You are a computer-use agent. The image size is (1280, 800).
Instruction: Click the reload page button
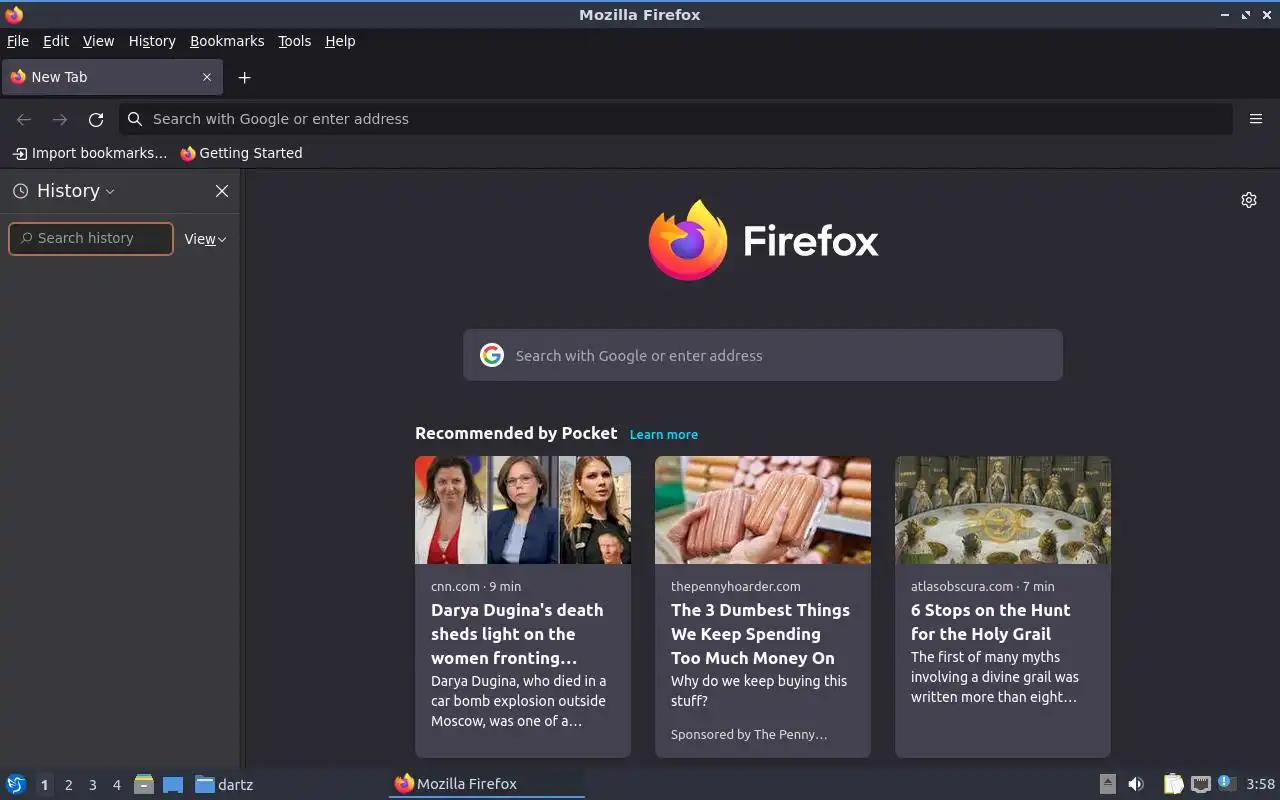(x=96, y=119)
